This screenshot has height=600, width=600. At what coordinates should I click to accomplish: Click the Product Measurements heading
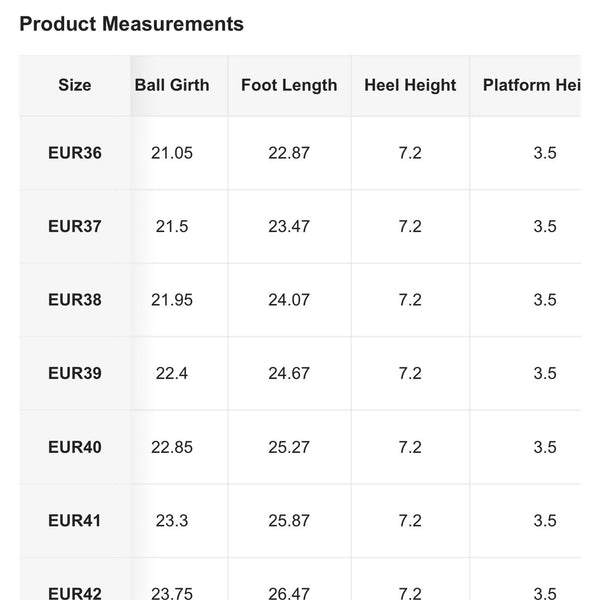click(x=131, y=24)
